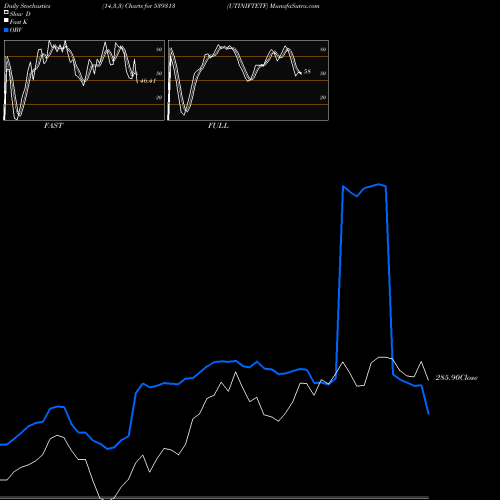Viewport: 500px width, 500px height.
Task: Click the 'Fast K' legend label
Action: click(19, 22)
